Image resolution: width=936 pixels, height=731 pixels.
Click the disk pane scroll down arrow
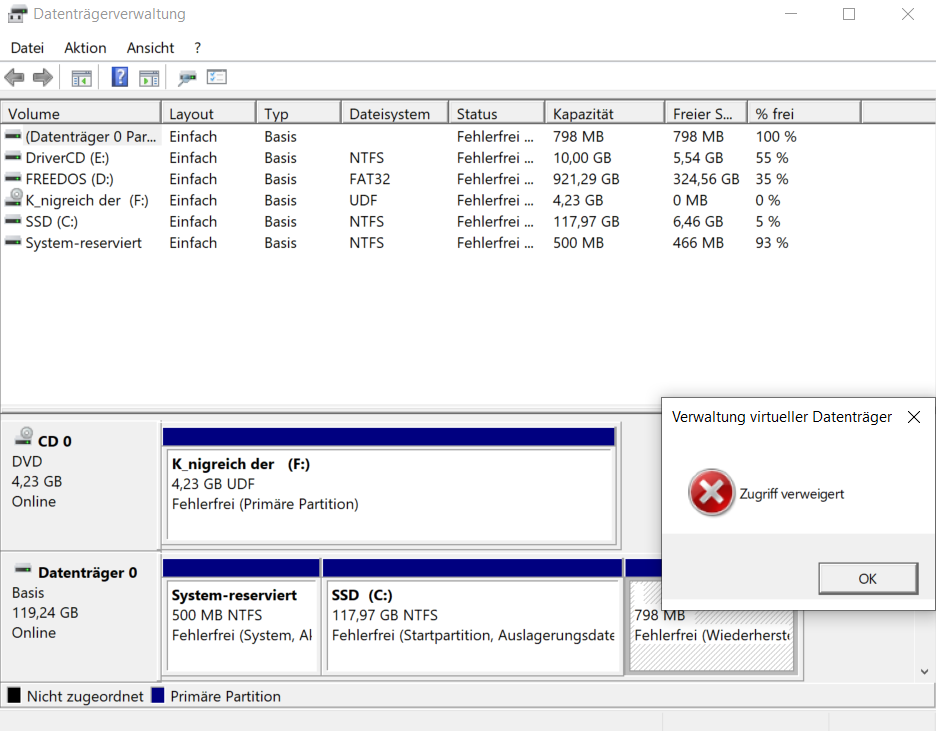924,671
